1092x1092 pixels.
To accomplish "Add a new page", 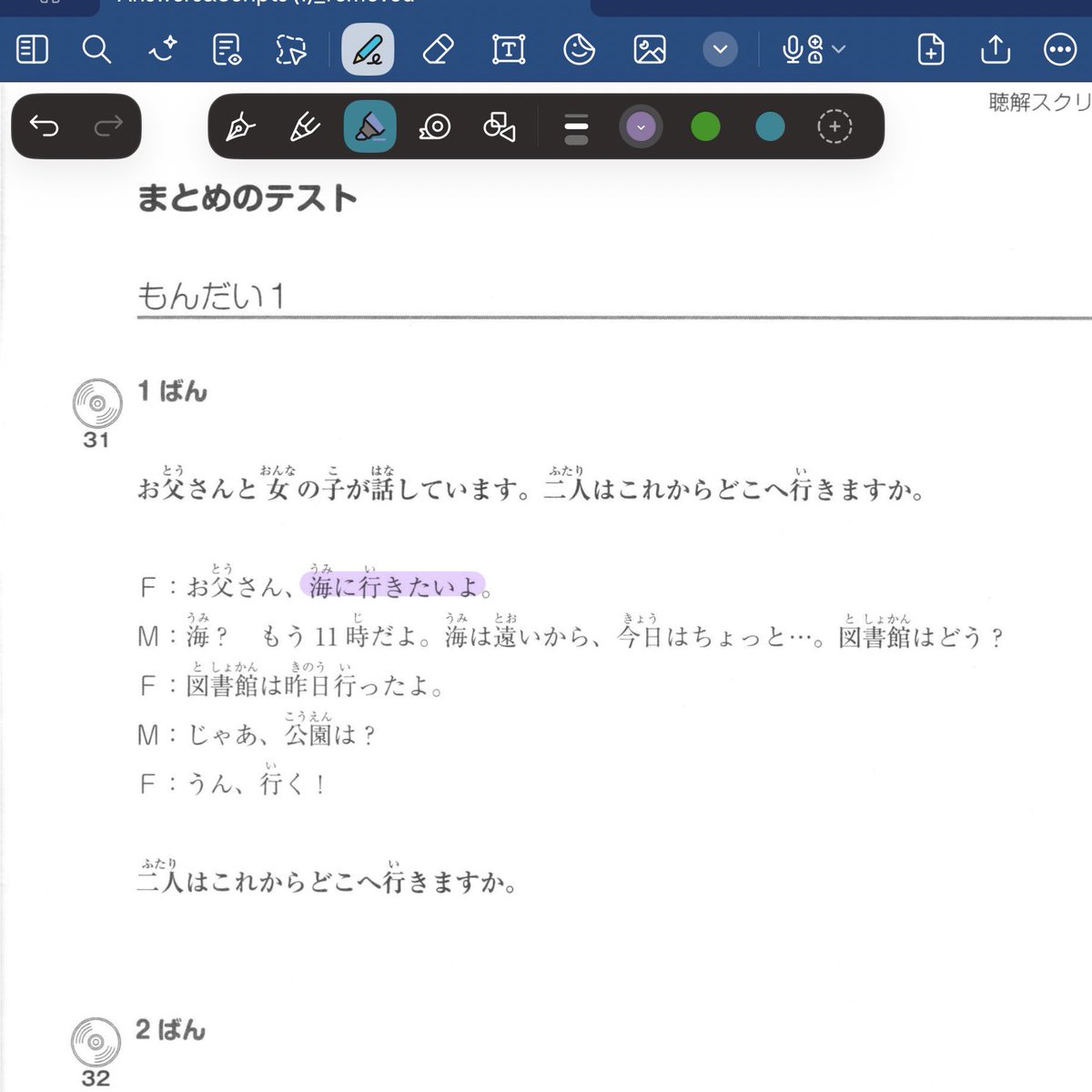I will [x=931, y=49].
